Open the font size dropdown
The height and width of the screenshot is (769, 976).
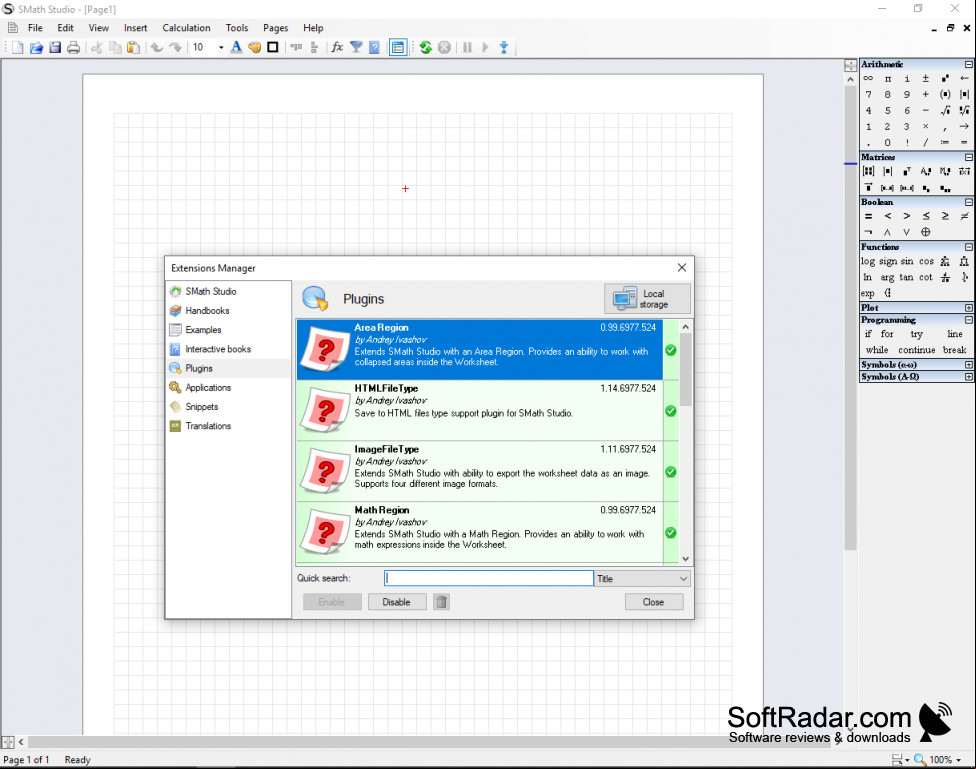pyautogui.click(x=221, y=47)
